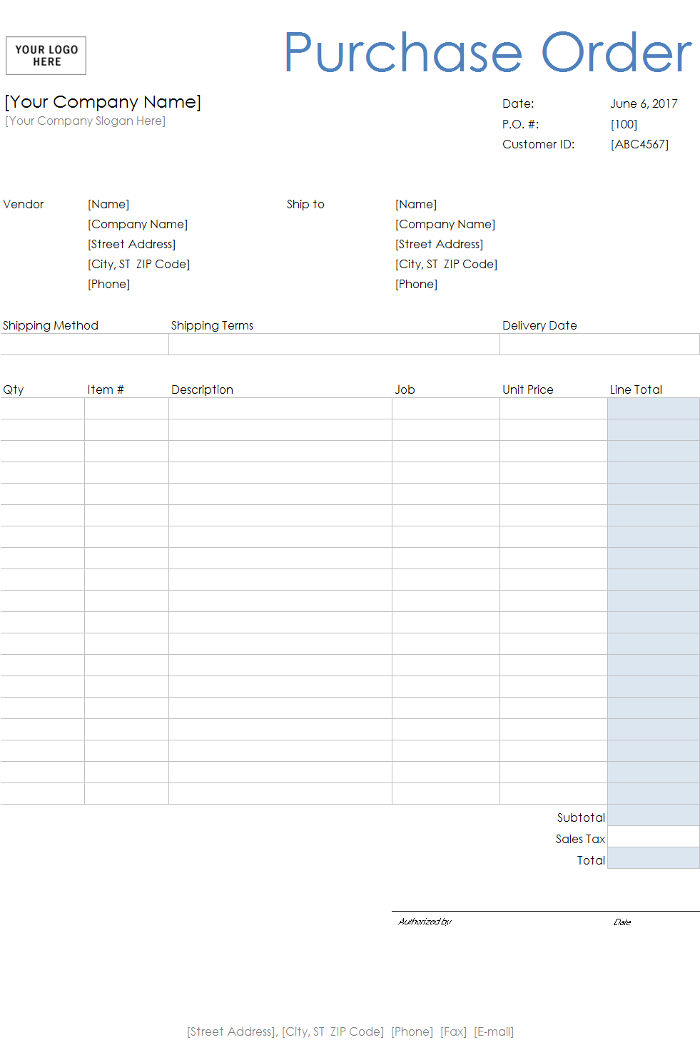This screenshot has height=1040, width=700.
Task: Select the Vendor [Name] field
Action: 108,204
